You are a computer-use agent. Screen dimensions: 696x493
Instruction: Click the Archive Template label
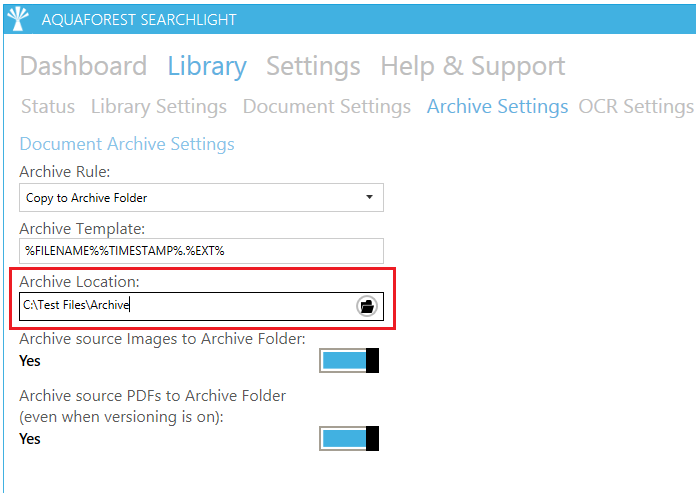[x=82, y=229]
